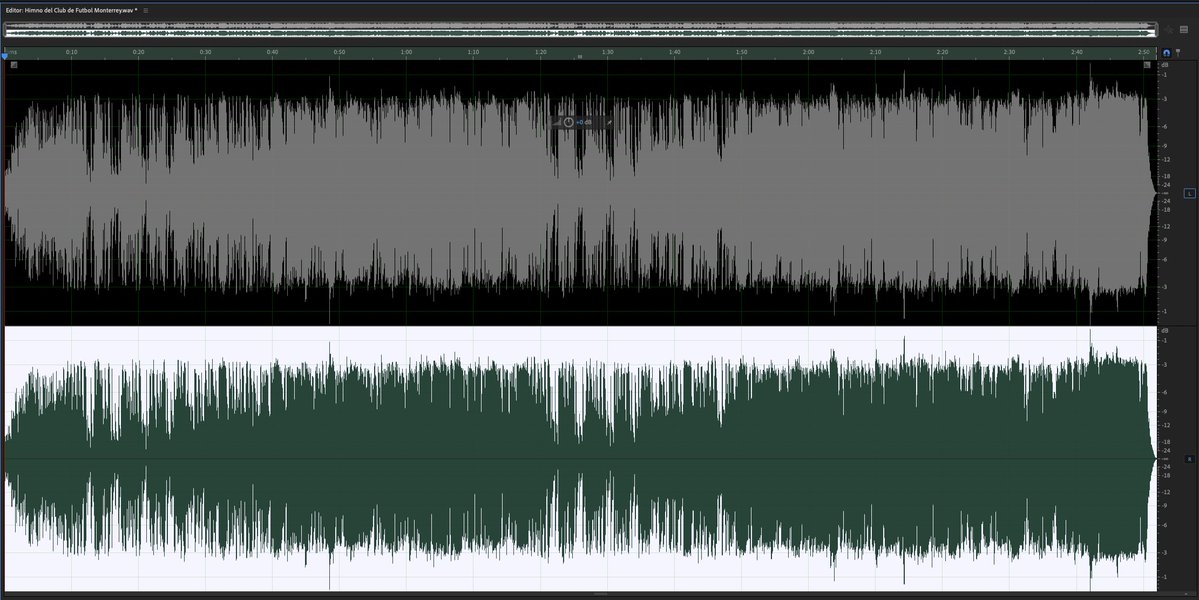Click the dB label atop right channel scale

(1165, 330)
